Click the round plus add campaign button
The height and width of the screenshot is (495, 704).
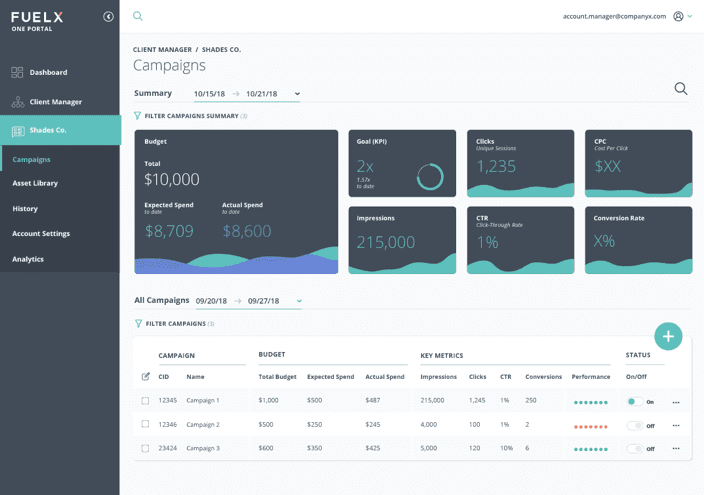pos(668,336)
